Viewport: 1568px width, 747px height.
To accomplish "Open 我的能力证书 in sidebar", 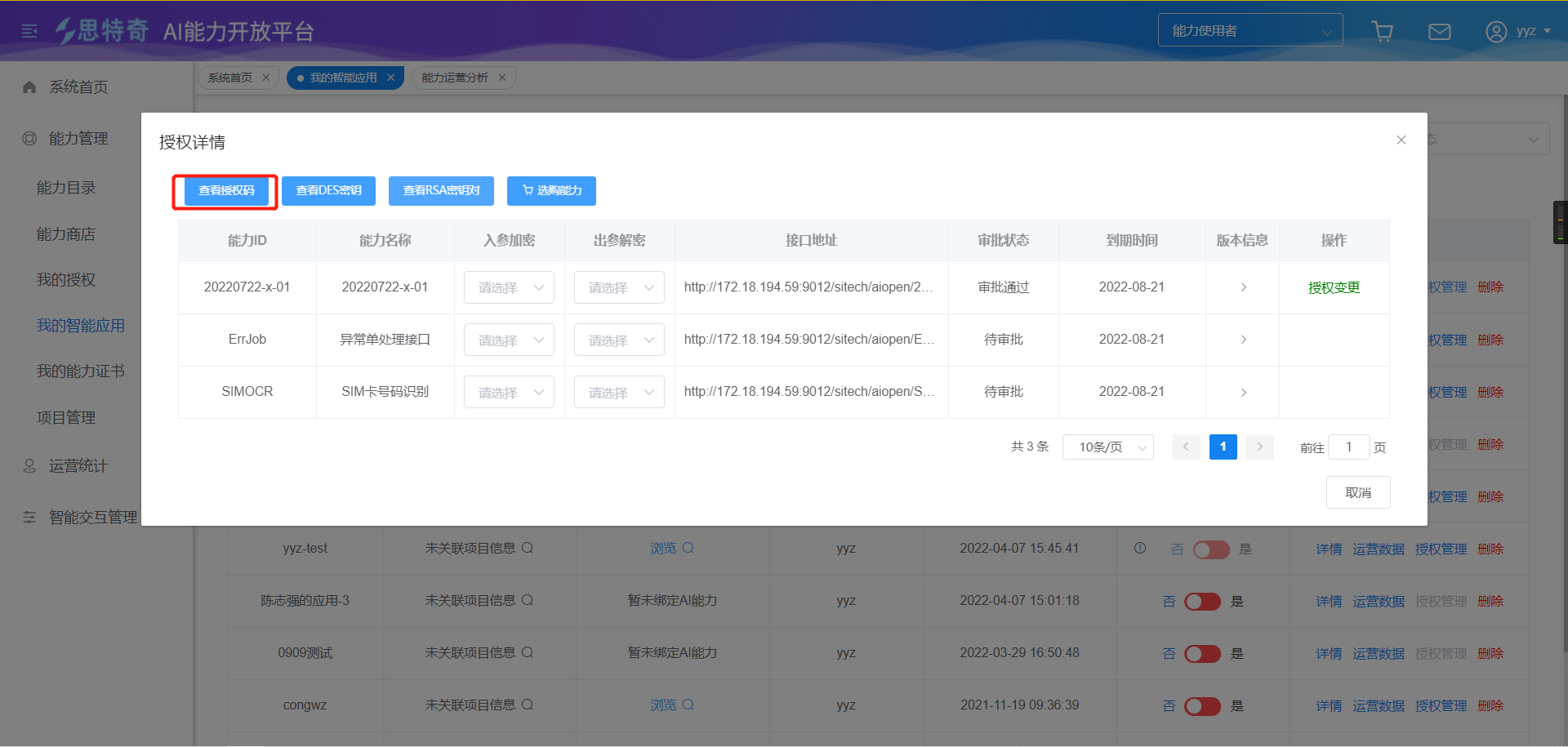I will click(x=81, y=371).
